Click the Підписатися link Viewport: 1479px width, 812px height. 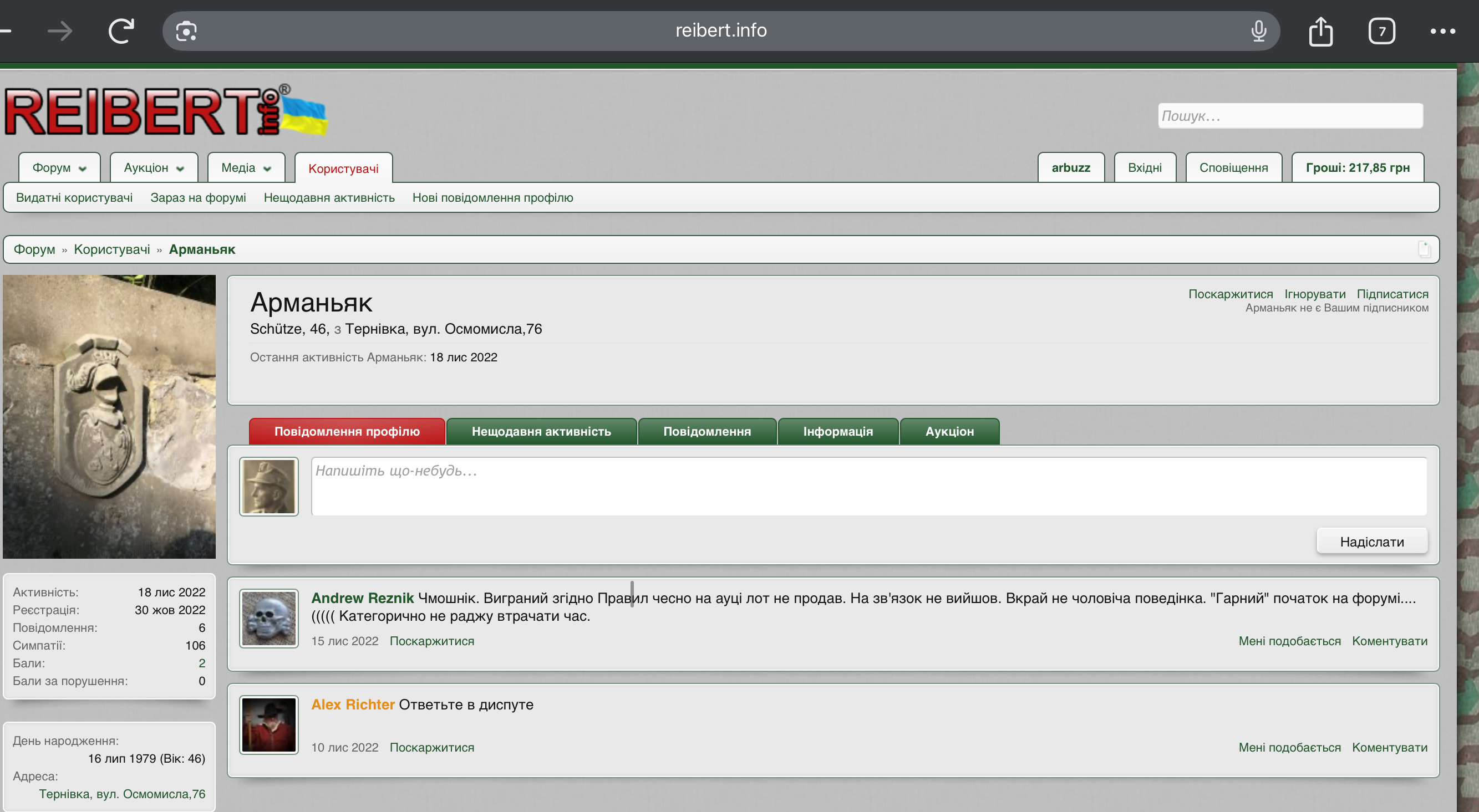(x=1392, y=294)
